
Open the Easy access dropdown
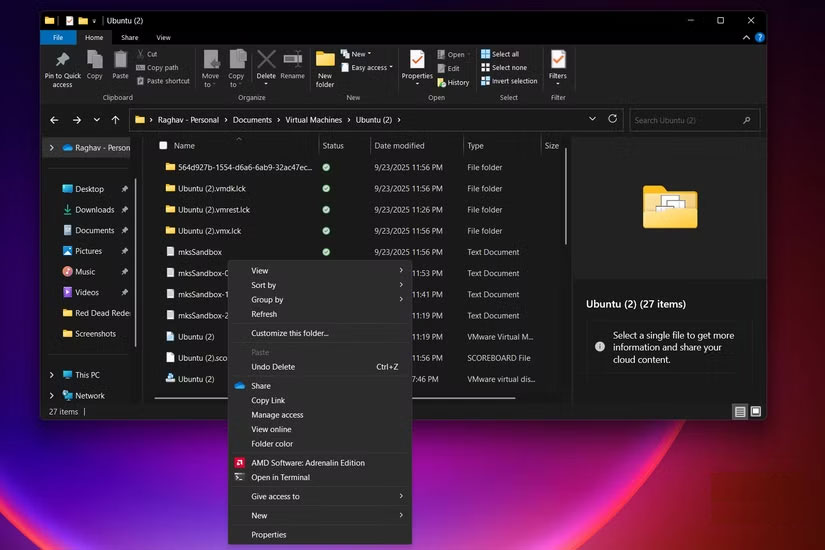tap(368, 68)
